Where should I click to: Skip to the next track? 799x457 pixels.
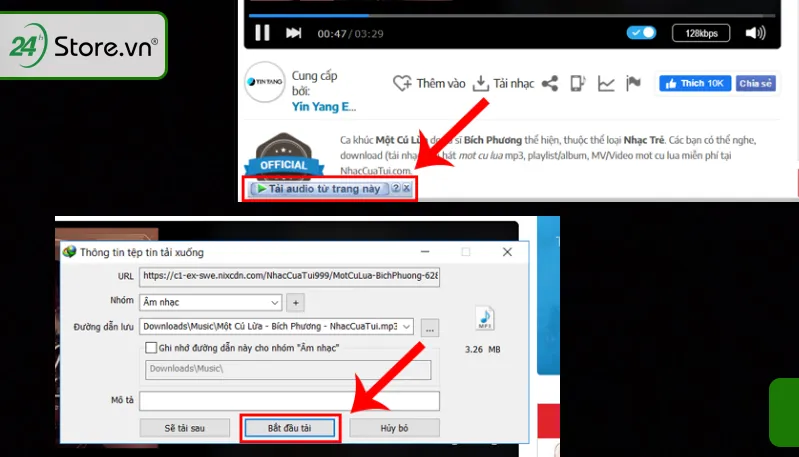pyautogui.click(x=294, y=33)
